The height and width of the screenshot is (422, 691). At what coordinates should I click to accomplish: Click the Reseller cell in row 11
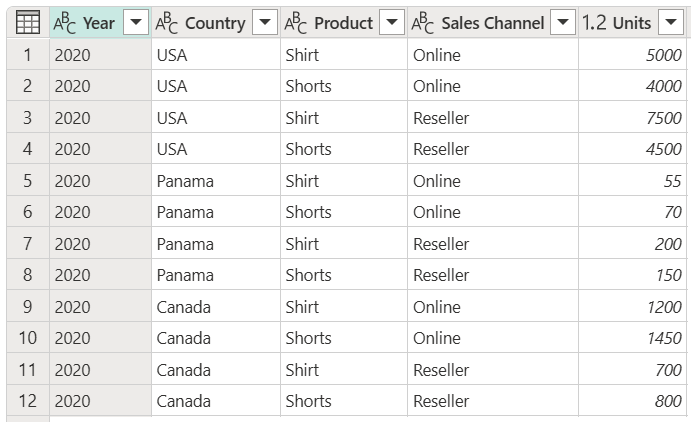(x=441, y=370)
